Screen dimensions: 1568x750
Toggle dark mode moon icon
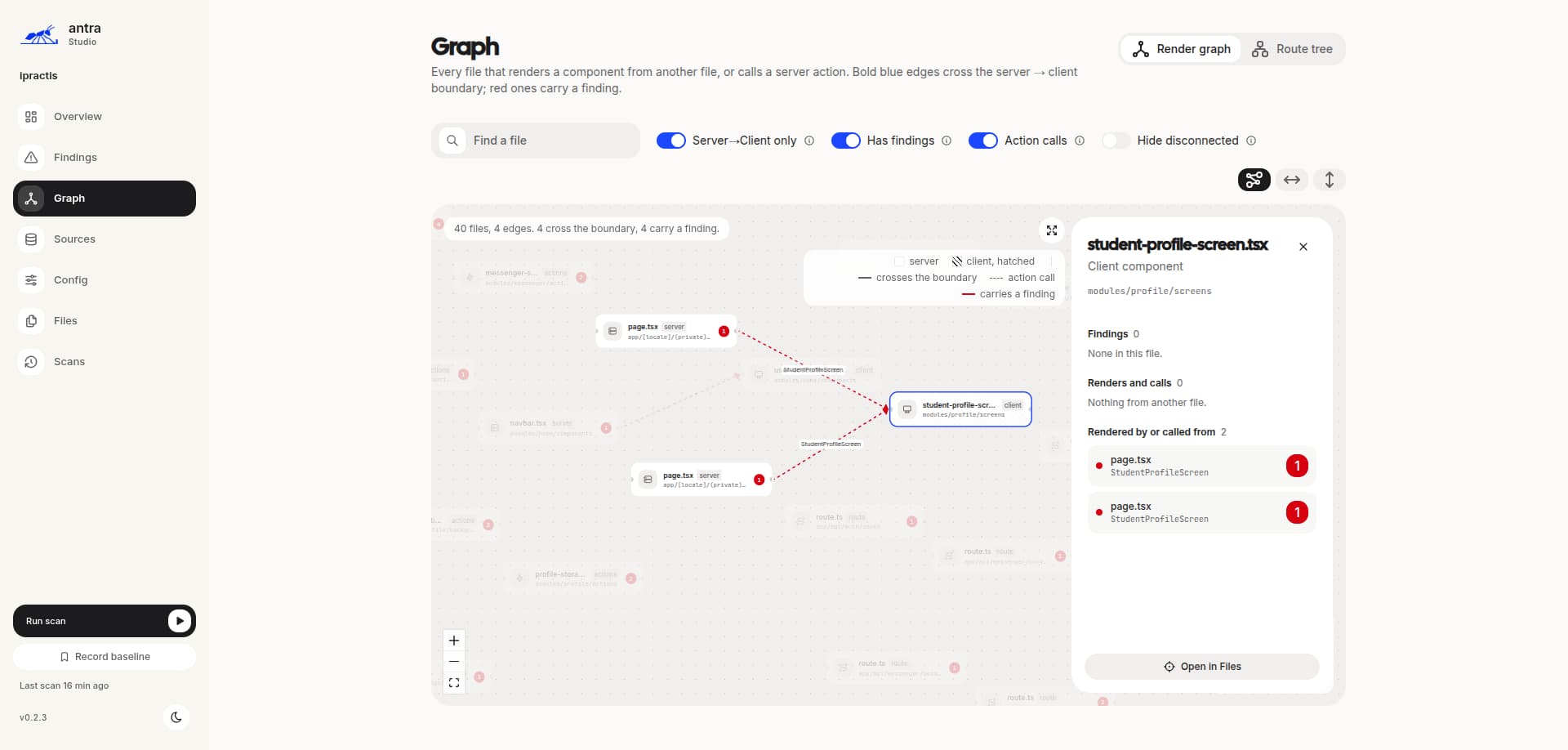(176, 717)
